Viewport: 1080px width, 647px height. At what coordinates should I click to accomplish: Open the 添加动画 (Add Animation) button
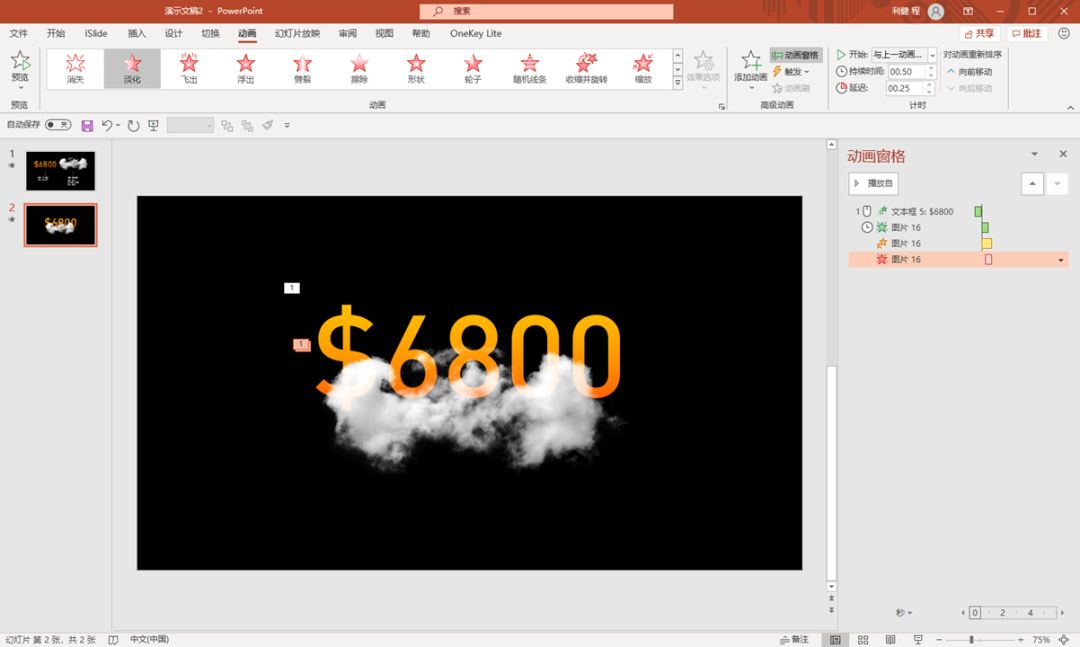tap(750, 70)
